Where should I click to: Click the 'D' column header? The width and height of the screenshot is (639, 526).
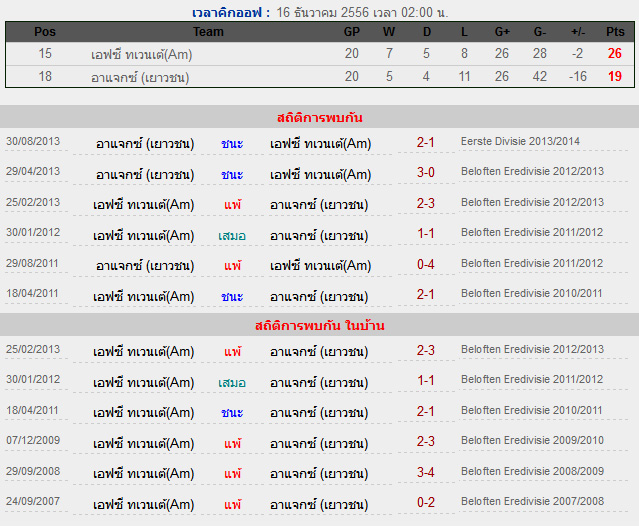click(x=427, y=32)
